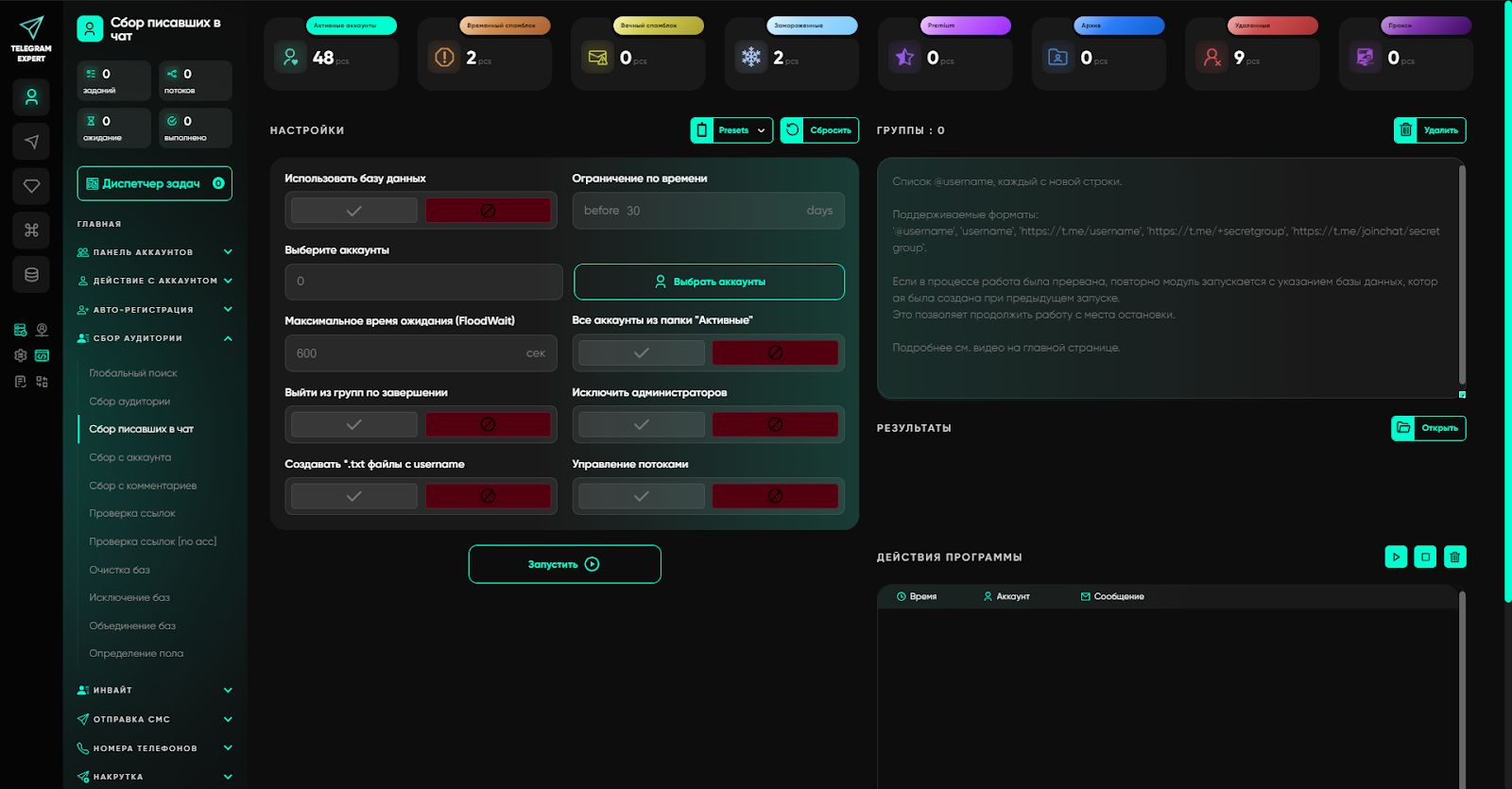Click the command key icon in sidebar

pyautogui.click(x=31, y=231)
